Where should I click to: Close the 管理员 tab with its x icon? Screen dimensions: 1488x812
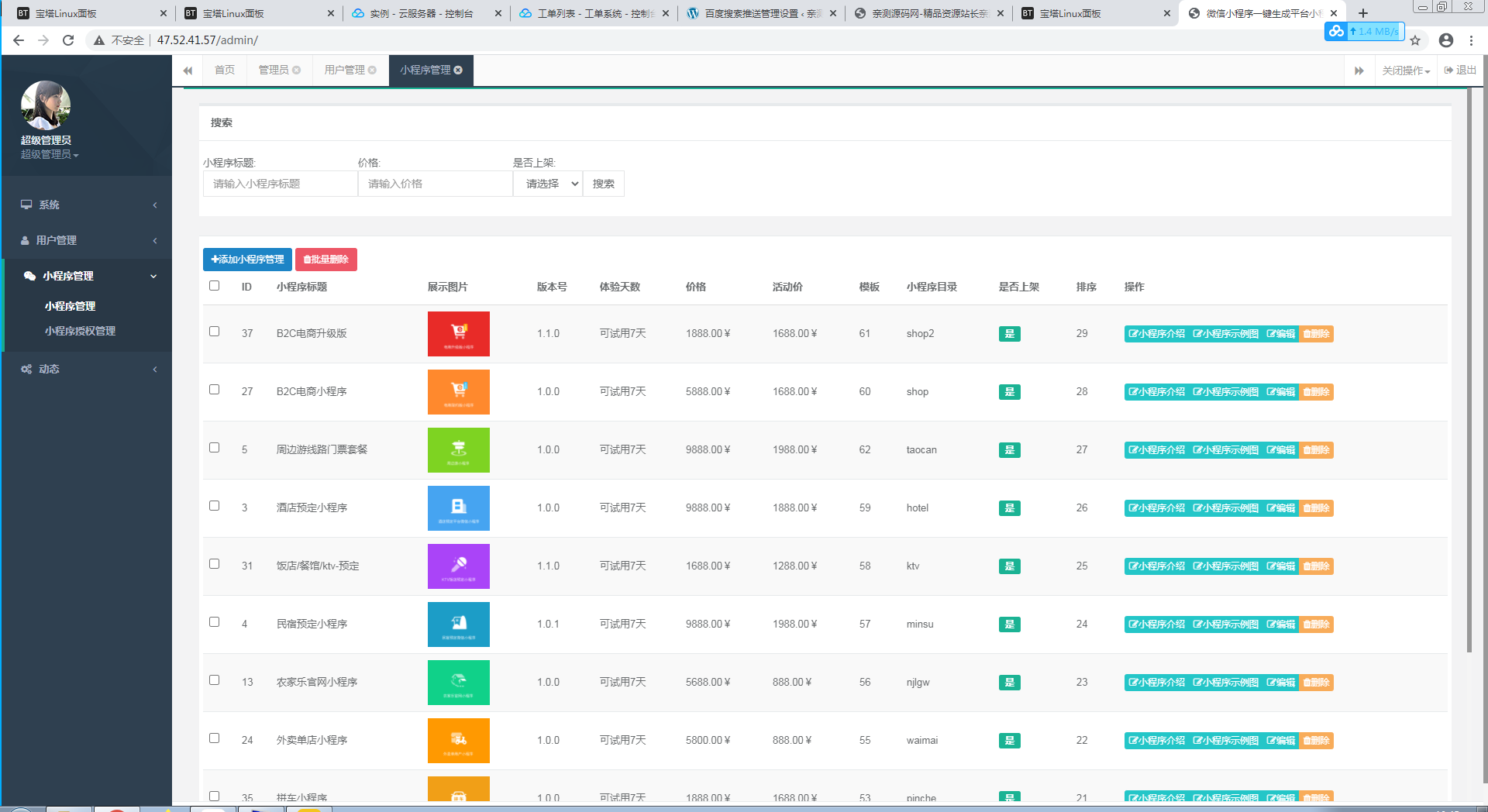pyautogui.click(x=296, y=70)
